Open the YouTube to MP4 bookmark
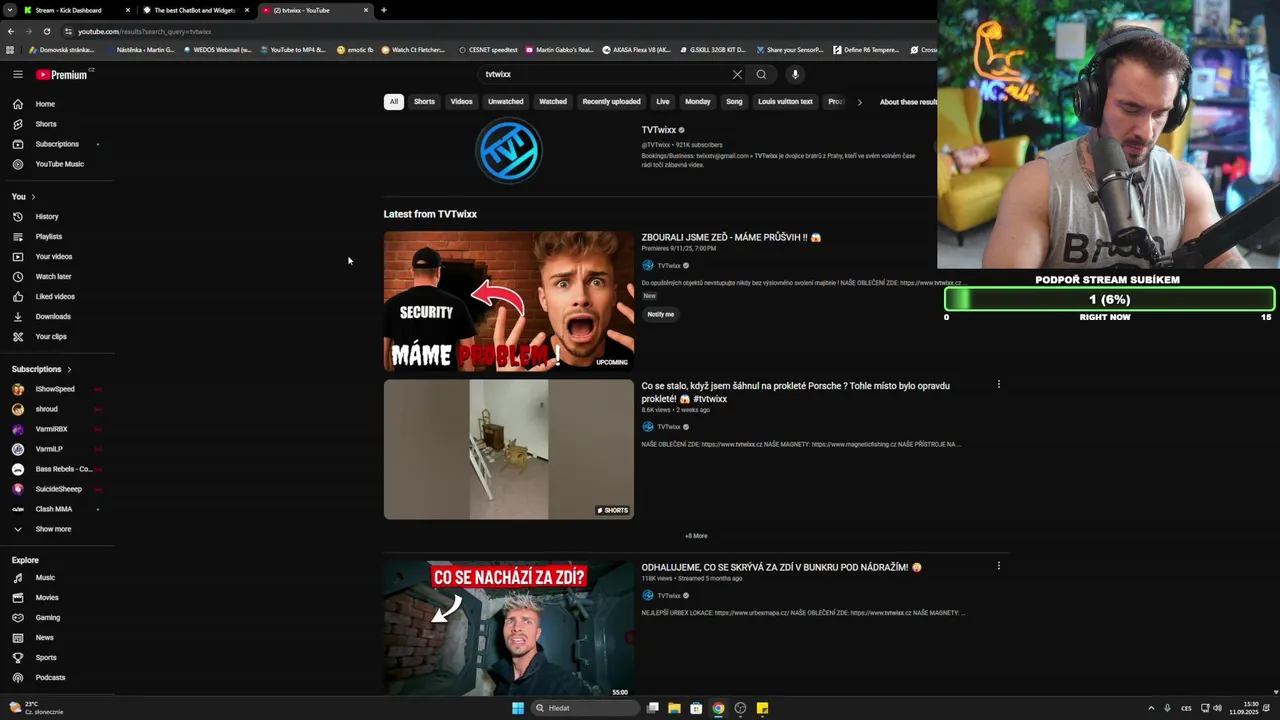The width and height of the screenshot is (1280, 720). click(x=293, y=49)
